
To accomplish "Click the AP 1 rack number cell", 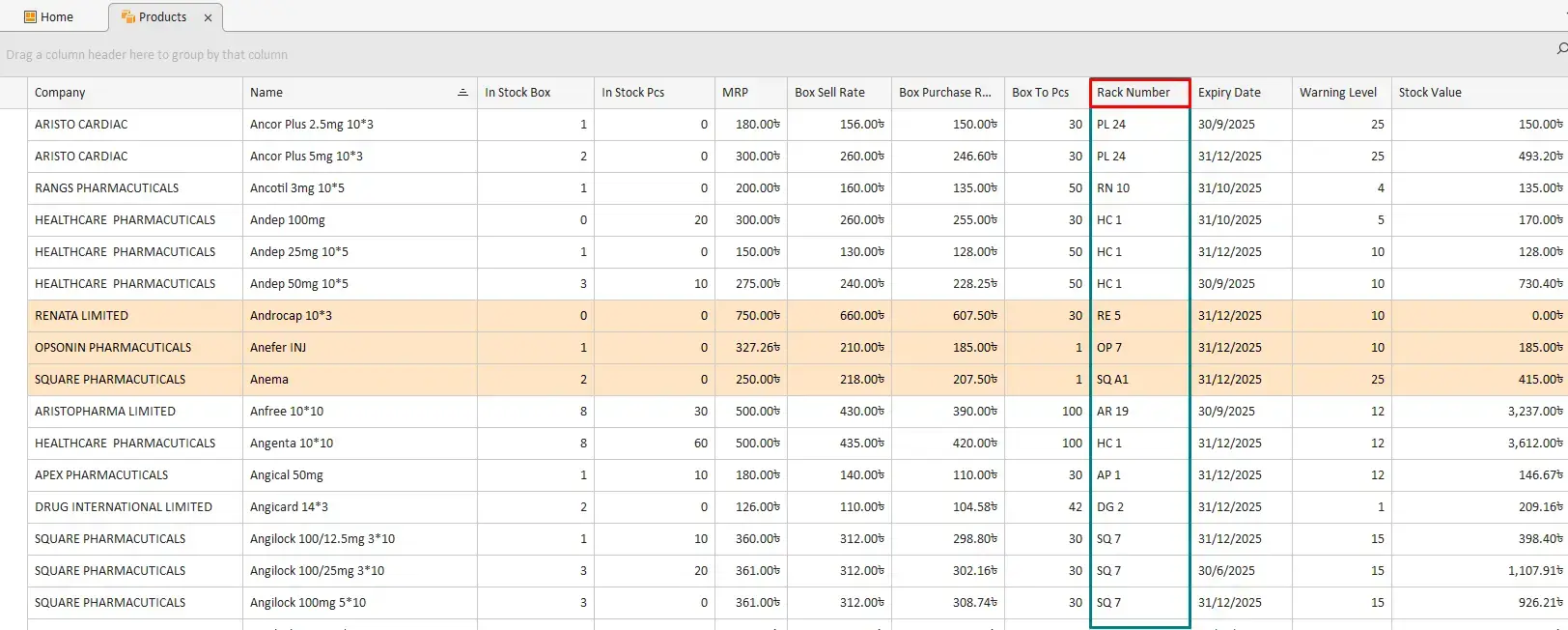I will pos(1140,475).
